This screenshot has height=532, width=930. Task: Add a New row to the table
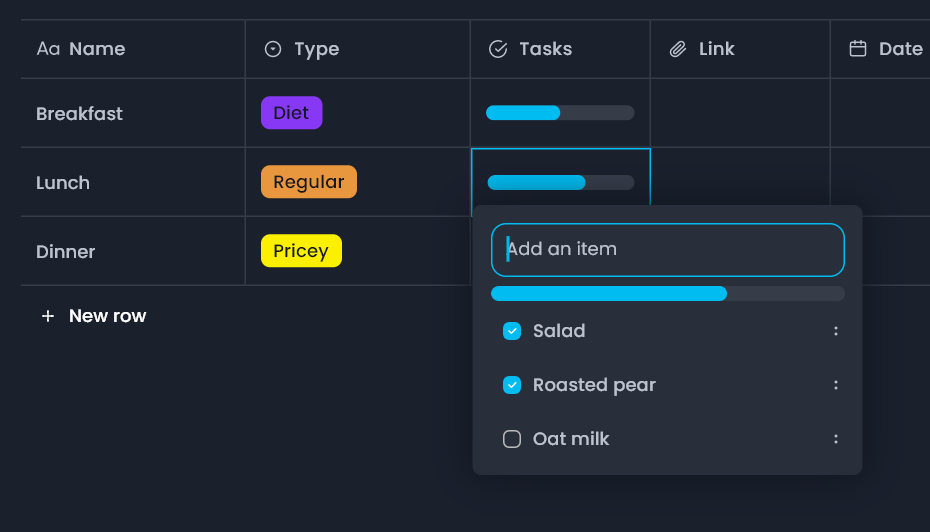(x=107, y=316)
